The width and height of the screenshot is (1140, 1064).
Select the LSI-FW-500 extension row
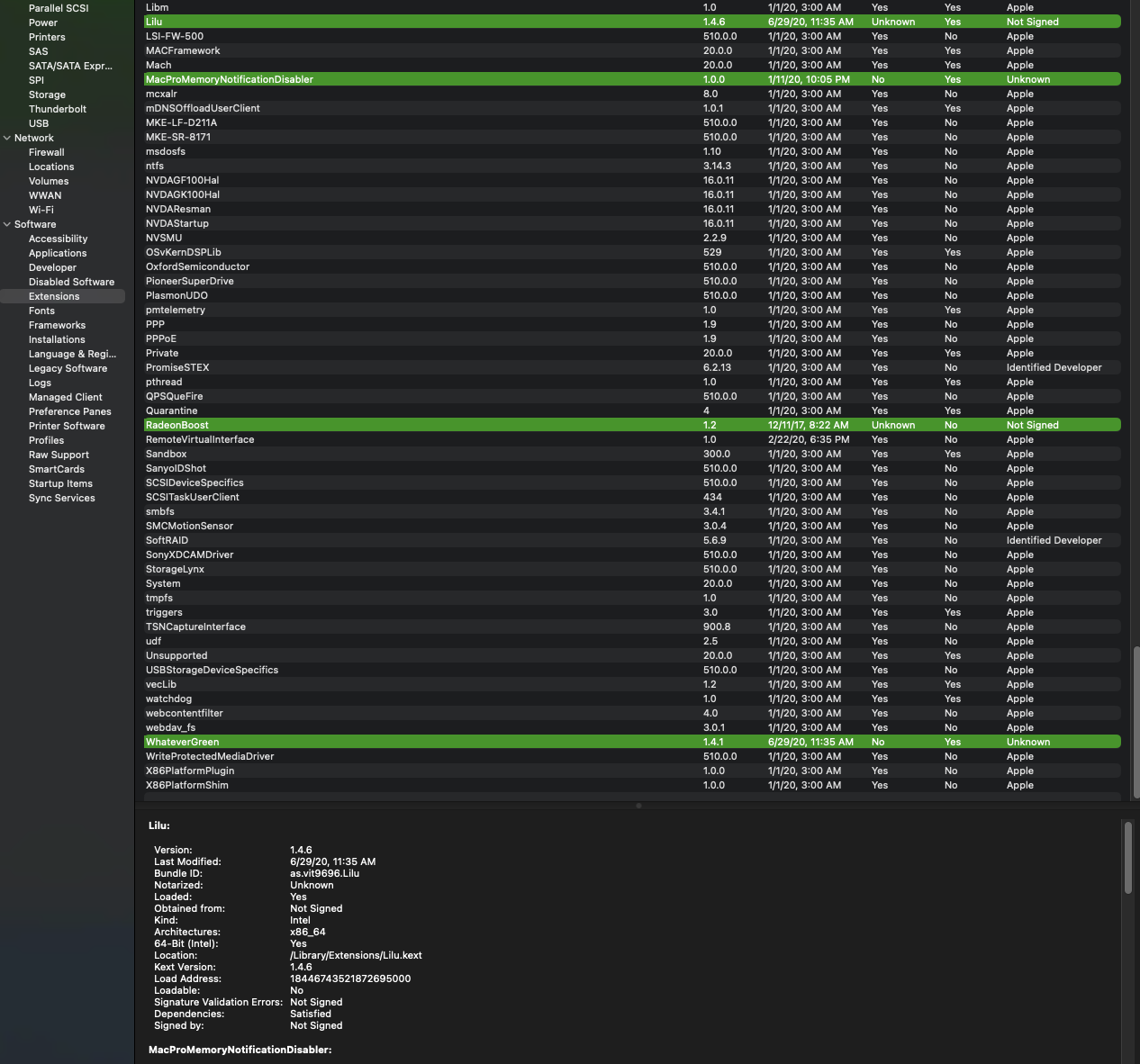(632, 36)
